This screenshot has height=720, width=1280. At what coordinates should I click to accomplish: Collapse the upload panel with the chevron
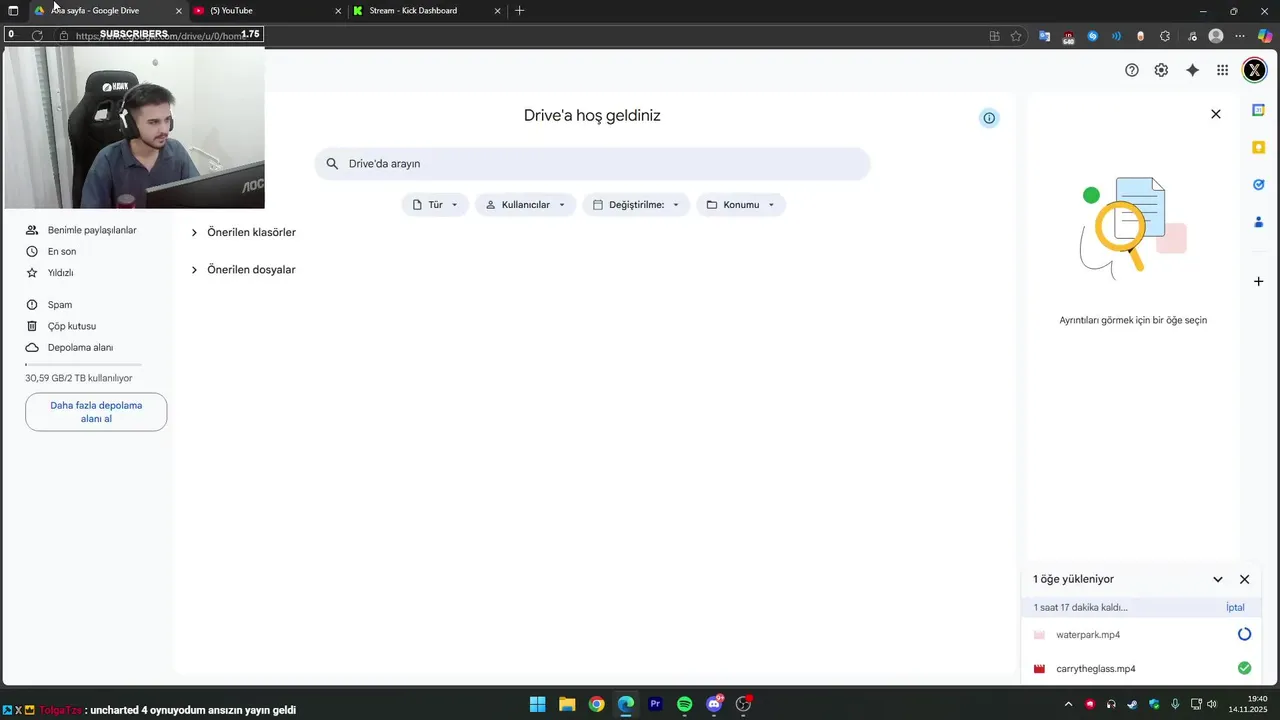[1218, 579]
